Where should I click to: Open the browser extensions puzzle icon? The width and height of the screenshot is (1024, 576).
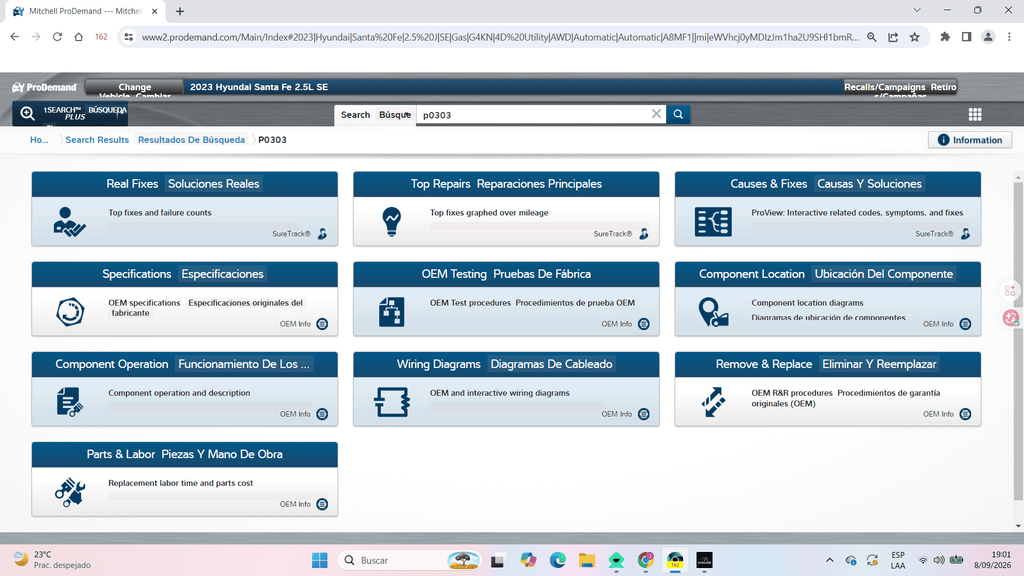tap(945, 37)
